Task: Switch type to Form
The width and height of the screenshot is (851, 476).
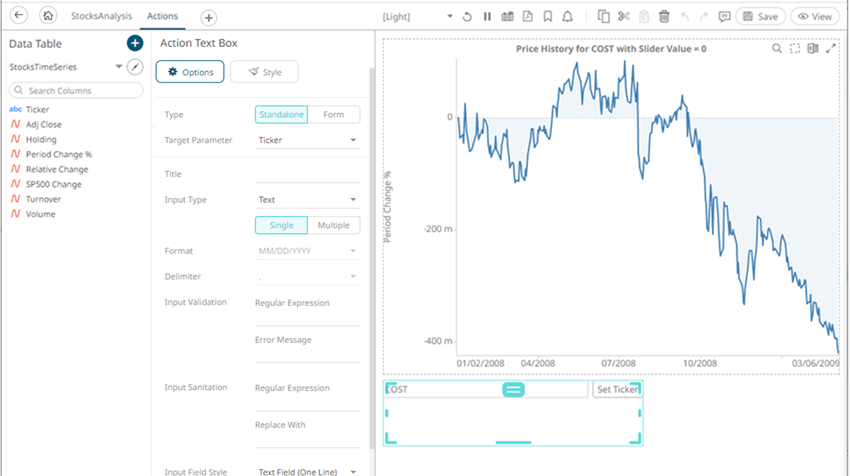Action: click(x=333, y=115)
